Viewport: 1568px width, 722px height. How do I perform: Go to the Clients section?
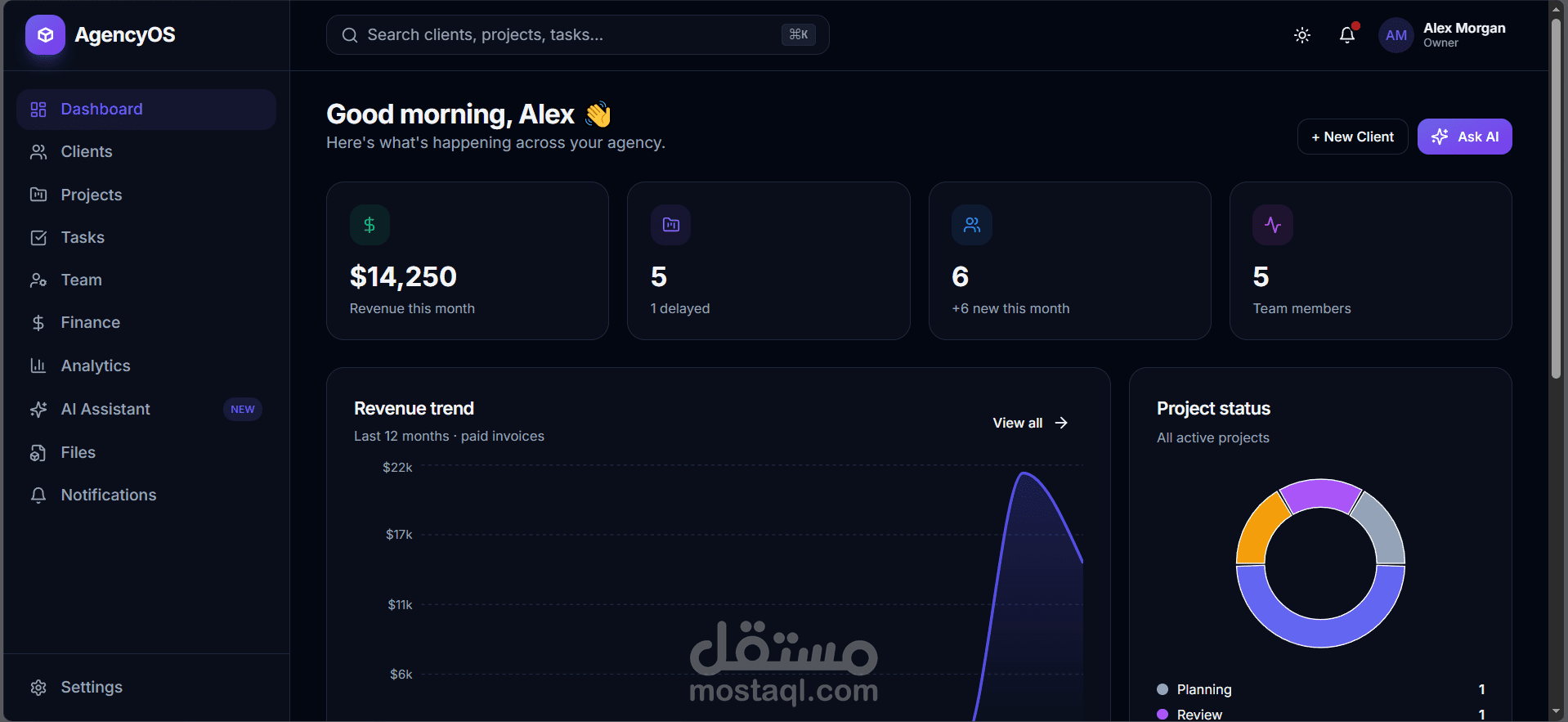pos(146,152)
